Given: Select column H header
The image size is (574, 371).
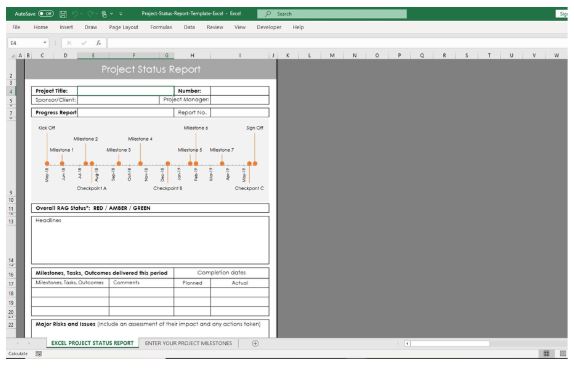Looking at the screenshot, I should 192,55.
